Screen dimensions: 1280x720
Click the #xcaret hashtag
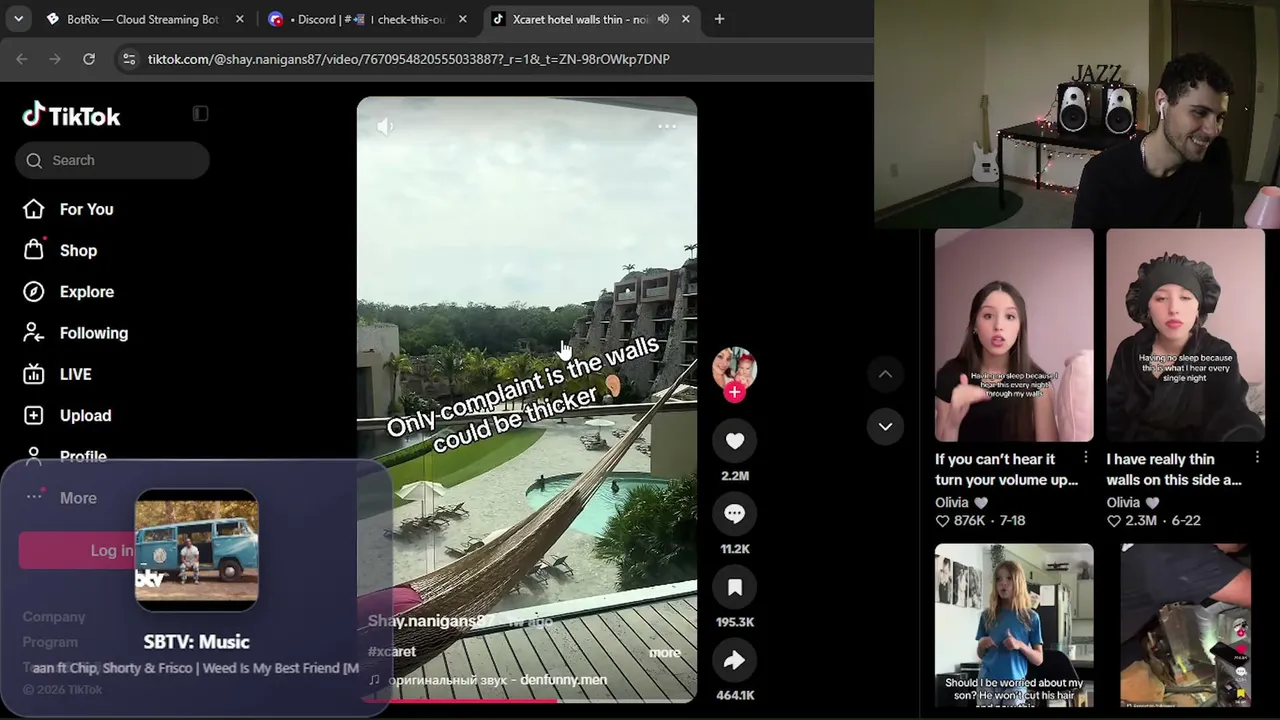click(x=392, y=651)
